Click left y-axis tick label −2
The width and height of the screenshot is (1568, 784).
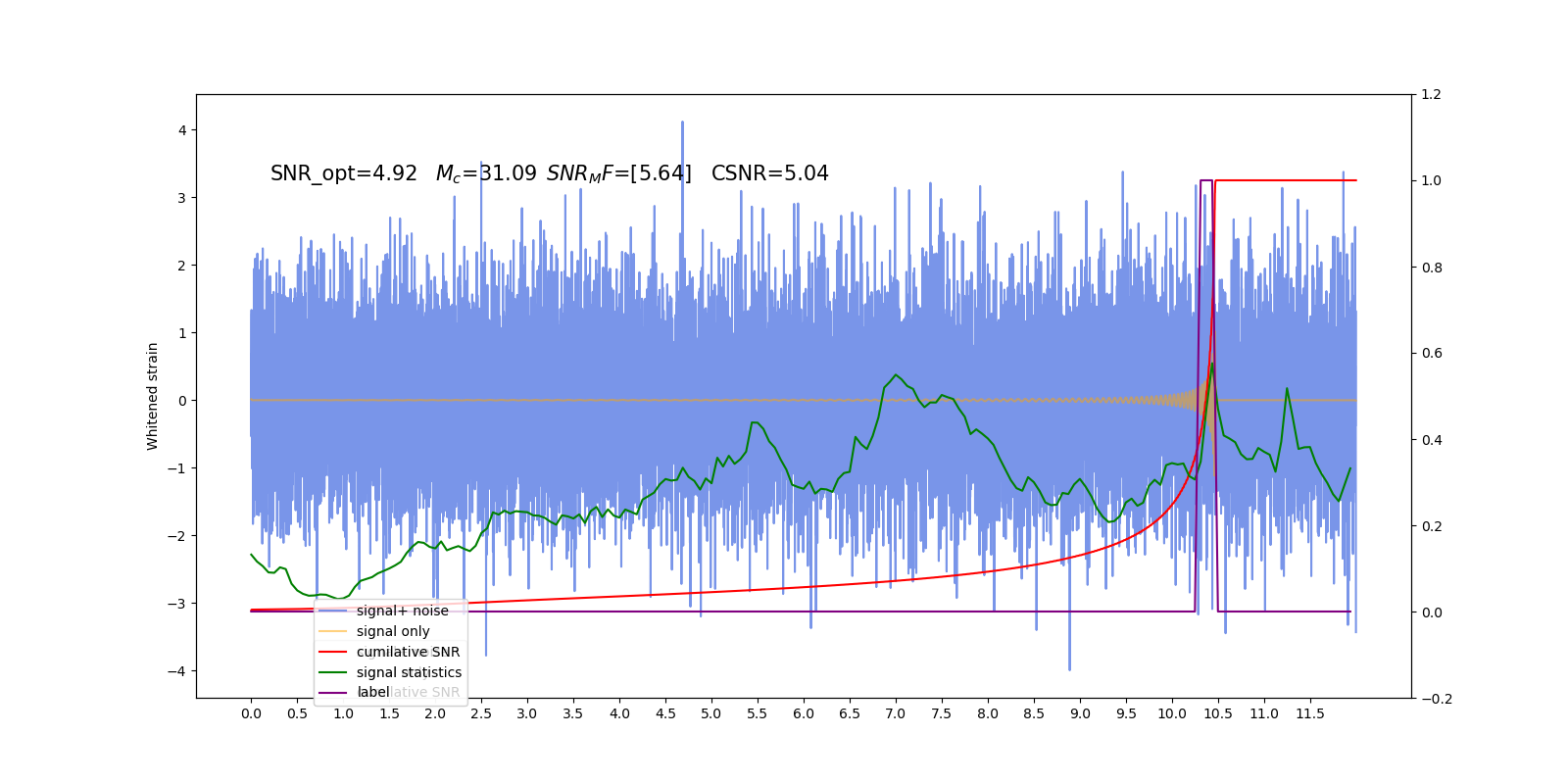pyautogui.click(x=176, y=536)
